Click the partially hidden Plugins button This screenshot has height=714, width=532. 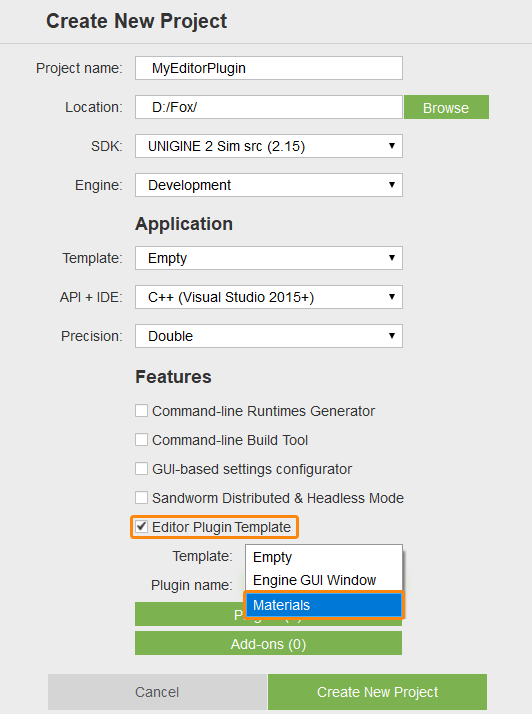click(189, 616)
